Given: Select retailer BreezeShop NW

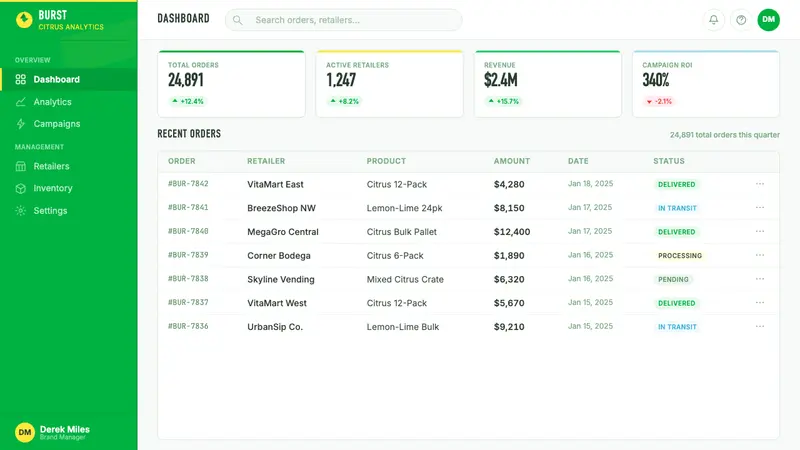Looking at the screenshot, I should [x=282, y=208].
